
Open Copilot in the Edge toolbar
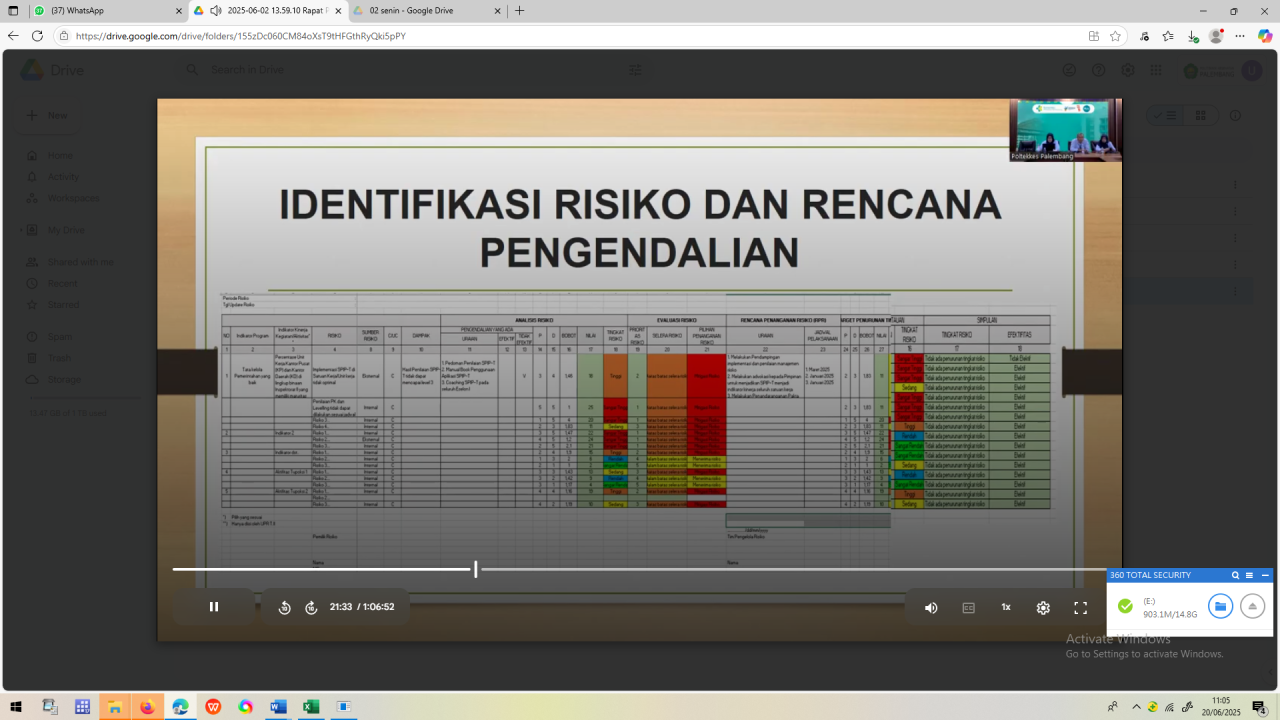click(1265, 36)
